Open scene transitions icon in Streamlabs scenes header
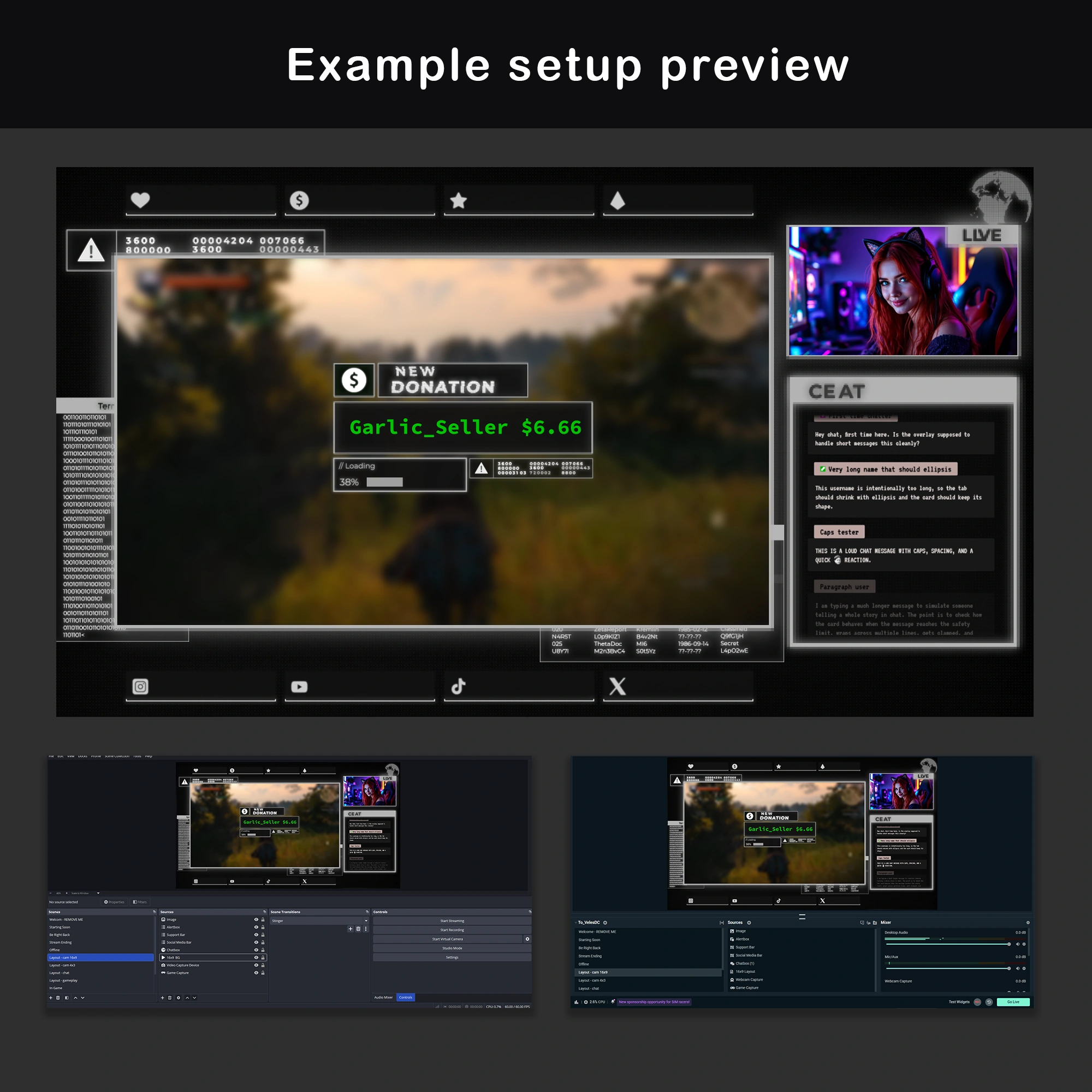 click(x=722, y=922)
